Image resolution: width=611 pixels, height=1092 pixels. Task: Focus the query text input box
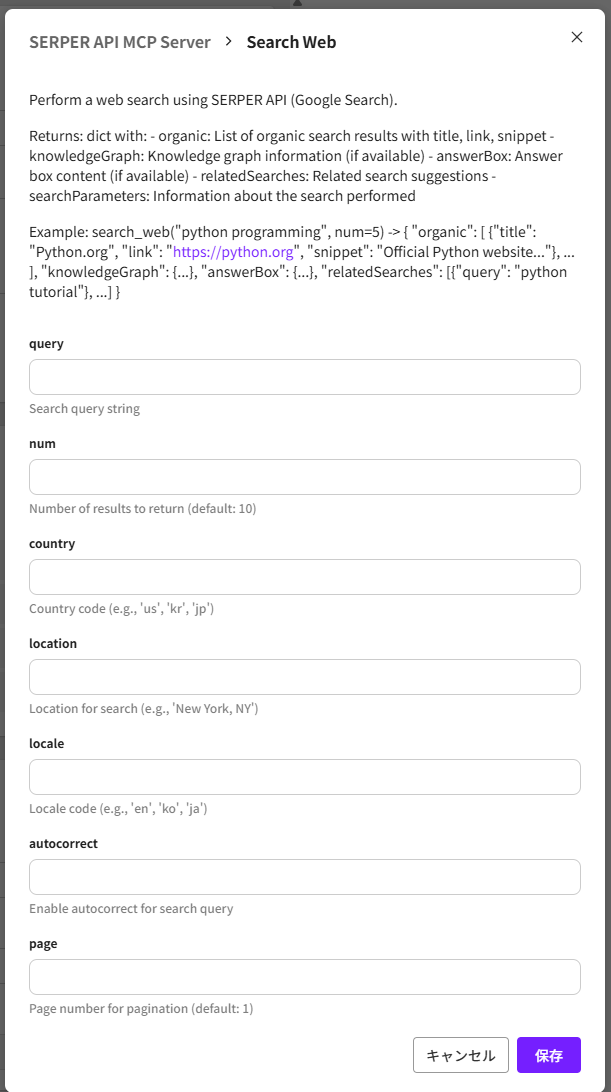pos(305,377)
